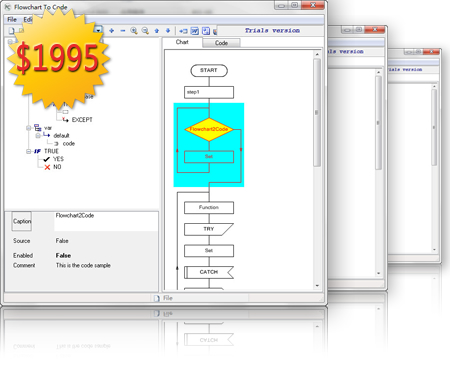This screenshot has width=450, height=365.
Task: Switch to the Code tab
Action: [221, 43]
